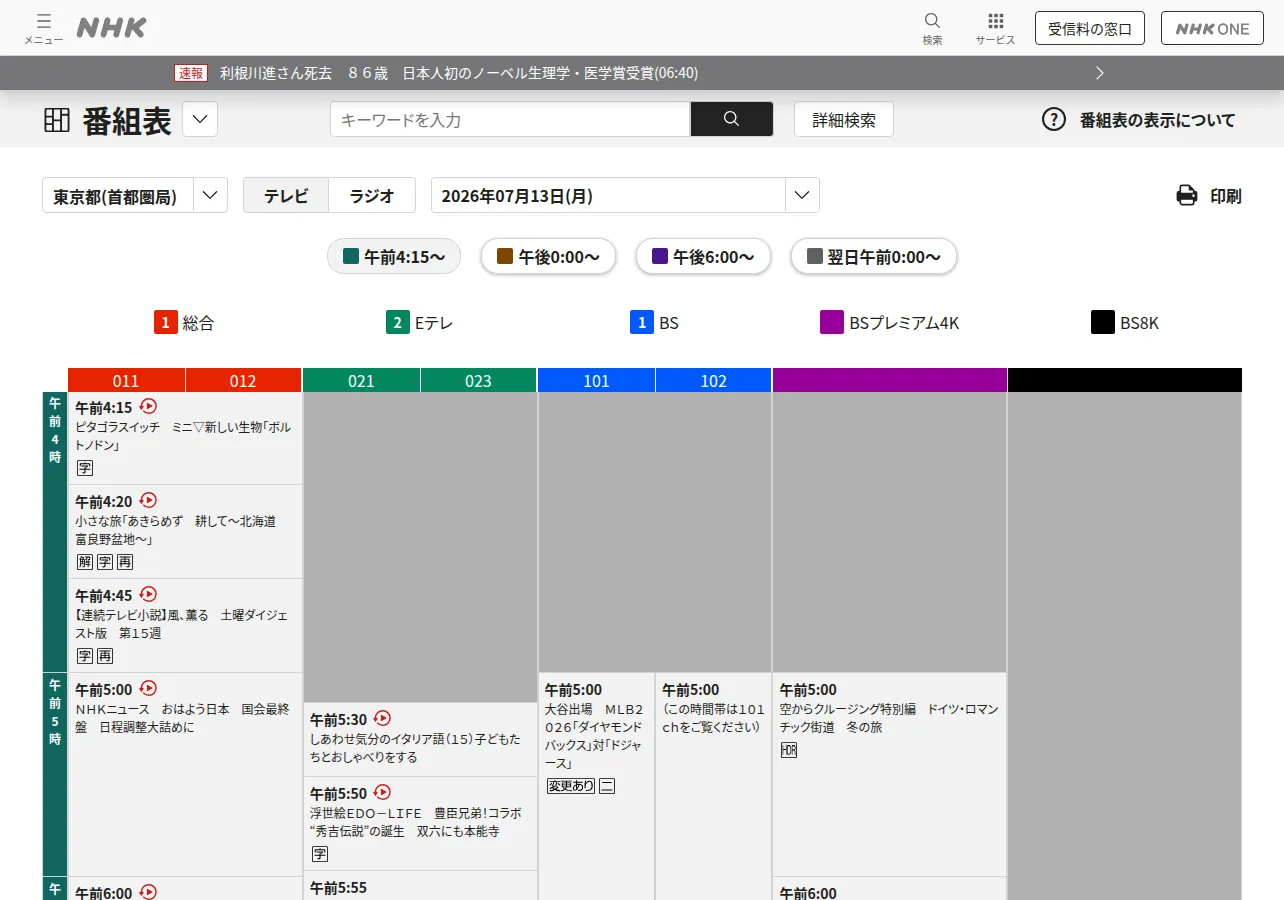
Task: Select sub-channel 021 header
Action: tap(361, 380)
